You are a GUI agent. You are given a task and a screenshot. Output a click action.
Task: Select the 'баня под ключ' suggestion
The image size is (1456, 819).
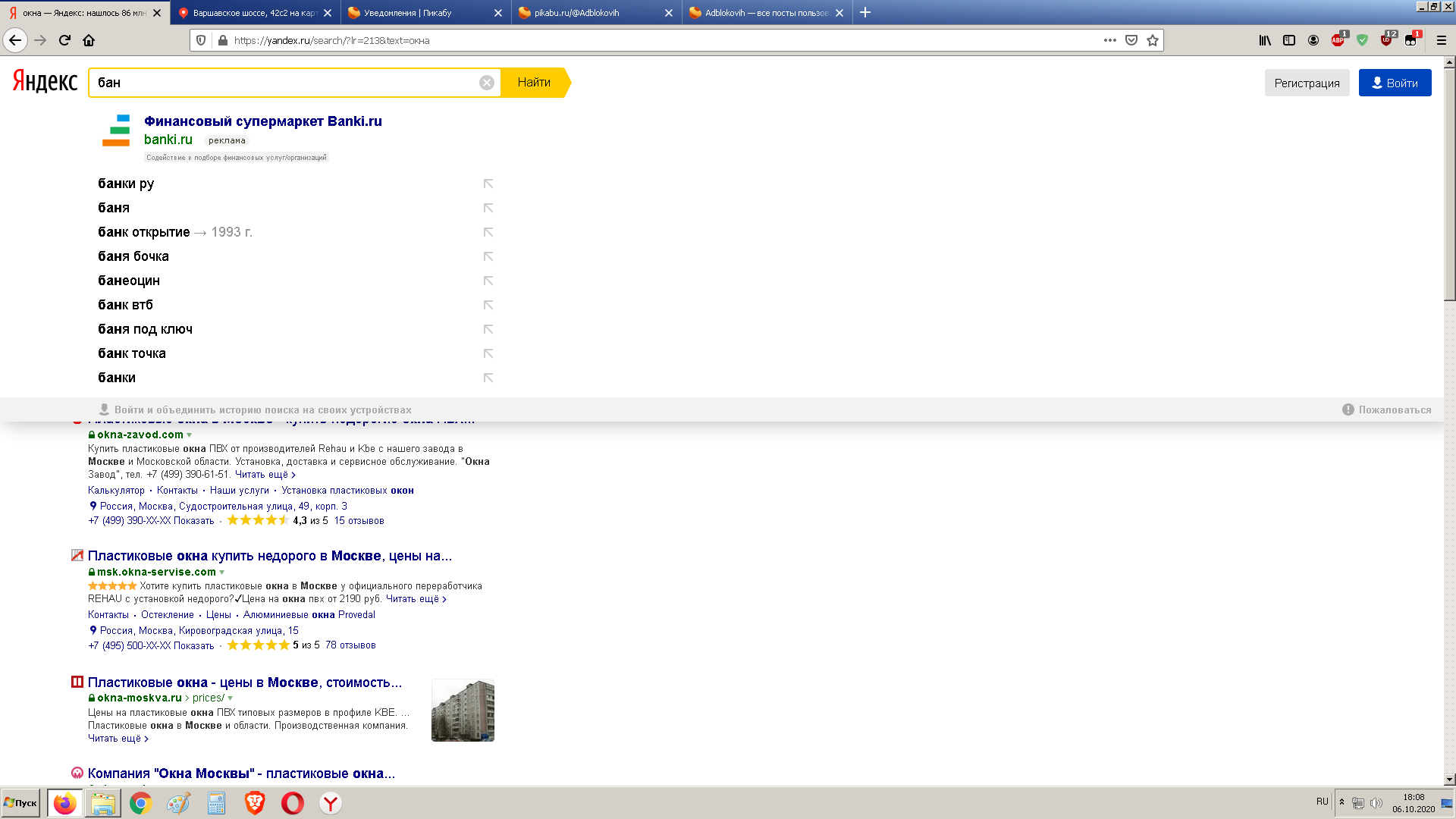point(146,329)
